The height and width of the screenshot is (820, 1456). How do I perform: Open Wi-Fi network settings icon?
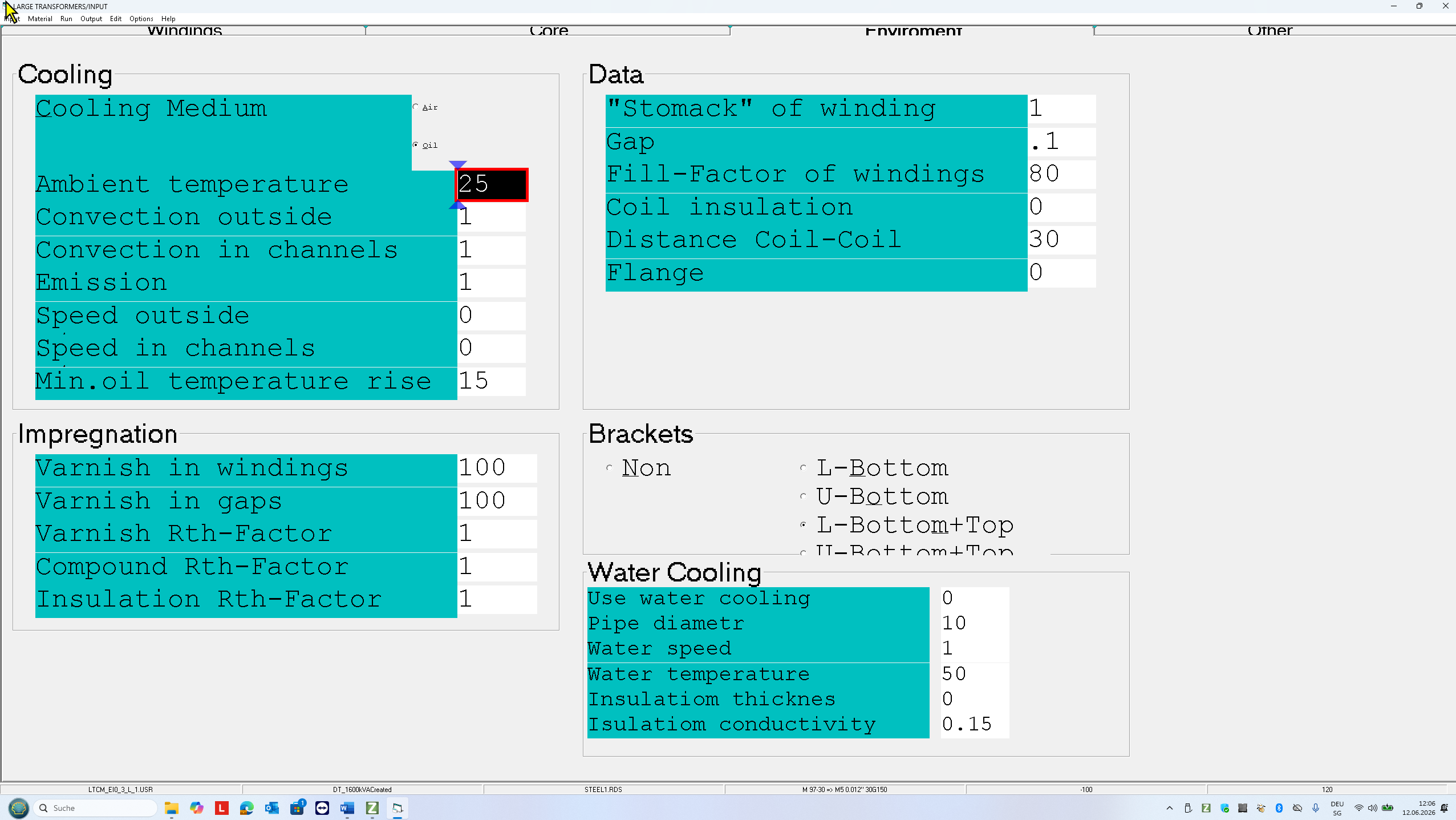[1359, 808]
